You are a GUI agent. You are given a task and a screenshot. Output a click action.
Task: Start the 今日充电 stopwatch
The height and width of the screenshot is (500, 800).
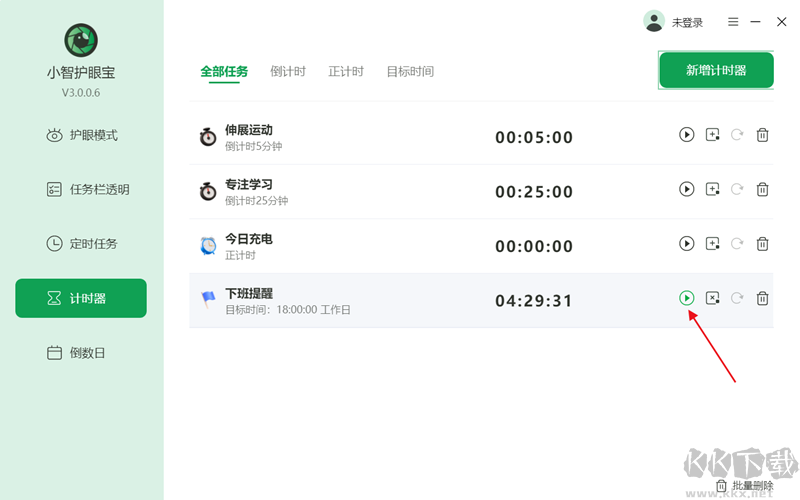(687, 243)
